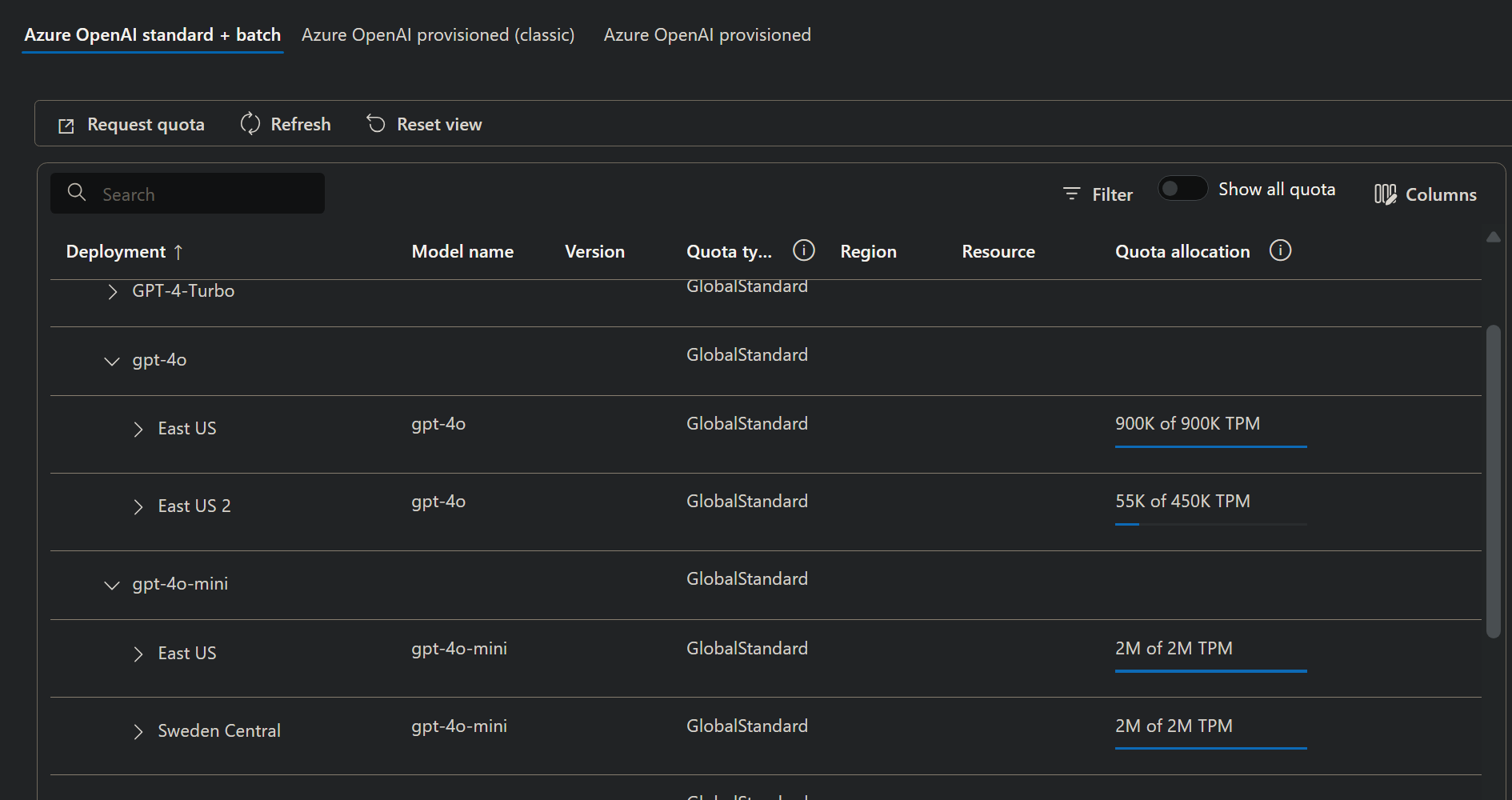Viewport: 1512px width, 800px height.
Task: Expand the East US 2 row
Action: (138, 507)
